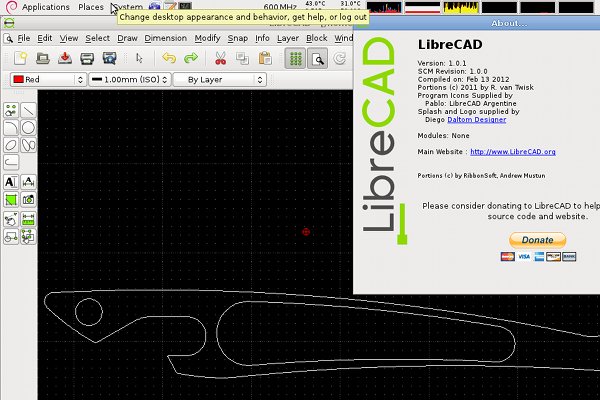The width and height of the screenshot is (600, 400).
Task: Open the 1.00mm (ISO) line width dropdown
Action: tap(130, 80)
